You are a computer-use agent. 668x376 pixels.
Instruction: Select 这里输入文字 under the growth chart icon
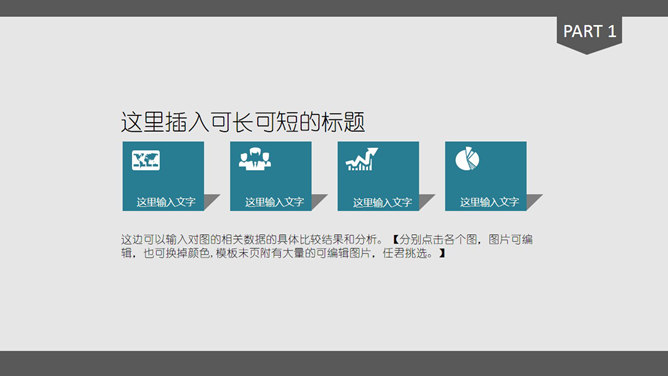[382, 202]
